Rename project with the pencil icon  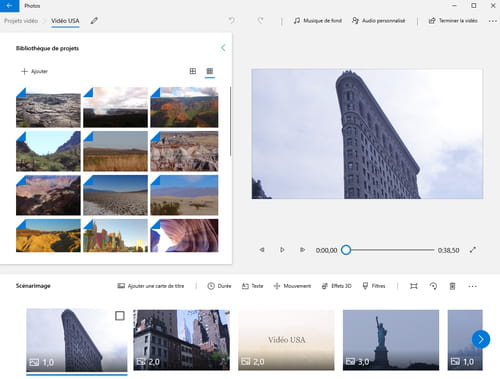point(94,21)
